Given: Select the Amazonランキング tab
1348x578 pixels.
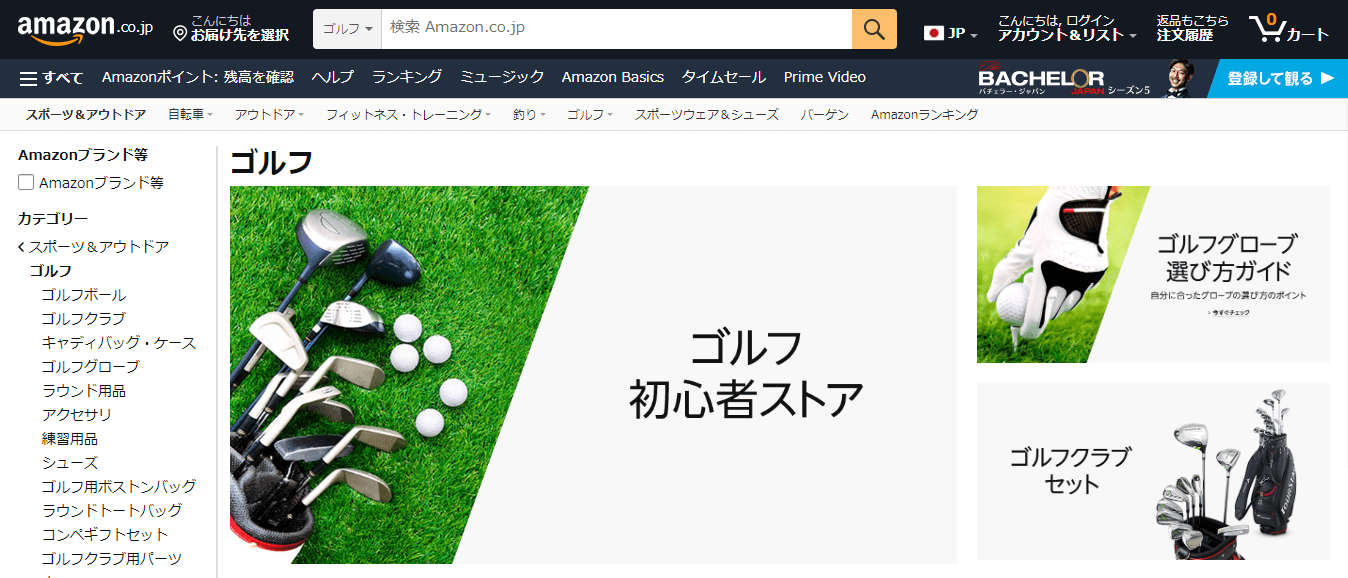Looking at the screenshot, I should (924, 115).
